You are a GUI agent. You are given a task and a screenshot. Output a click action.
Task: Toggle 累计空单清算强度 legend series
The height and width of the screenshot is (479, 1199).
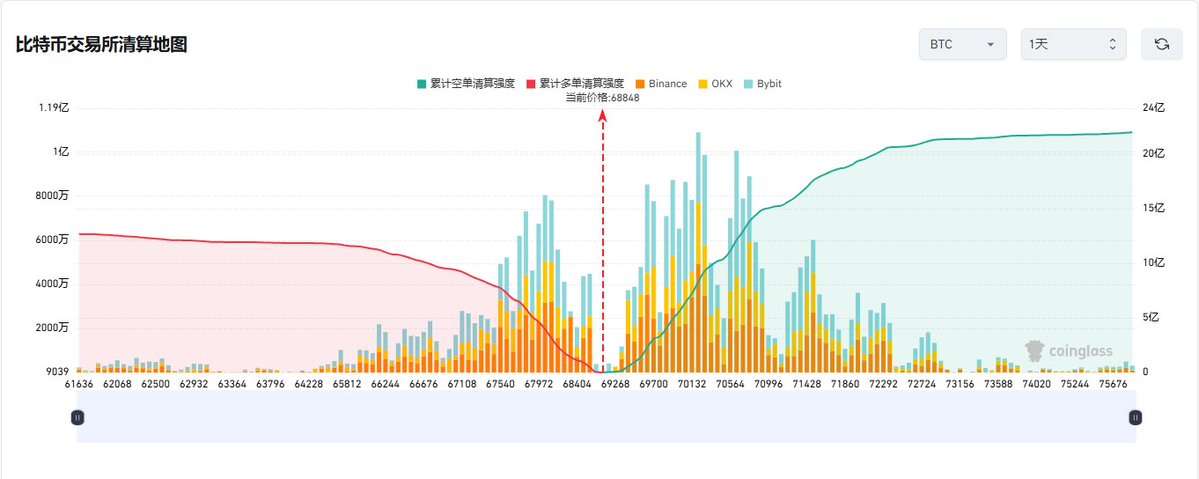pyautogui.click(x=465, y=83)
